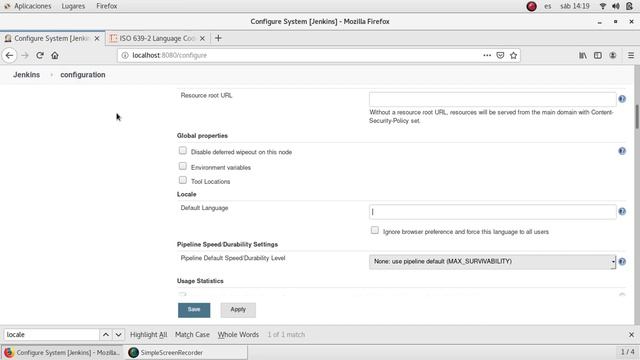Viewport: 640px width, 360px height.
Task: Follow the Jenkins breadcrumb link
Action: pyautogui.click(x=27, y=75)
